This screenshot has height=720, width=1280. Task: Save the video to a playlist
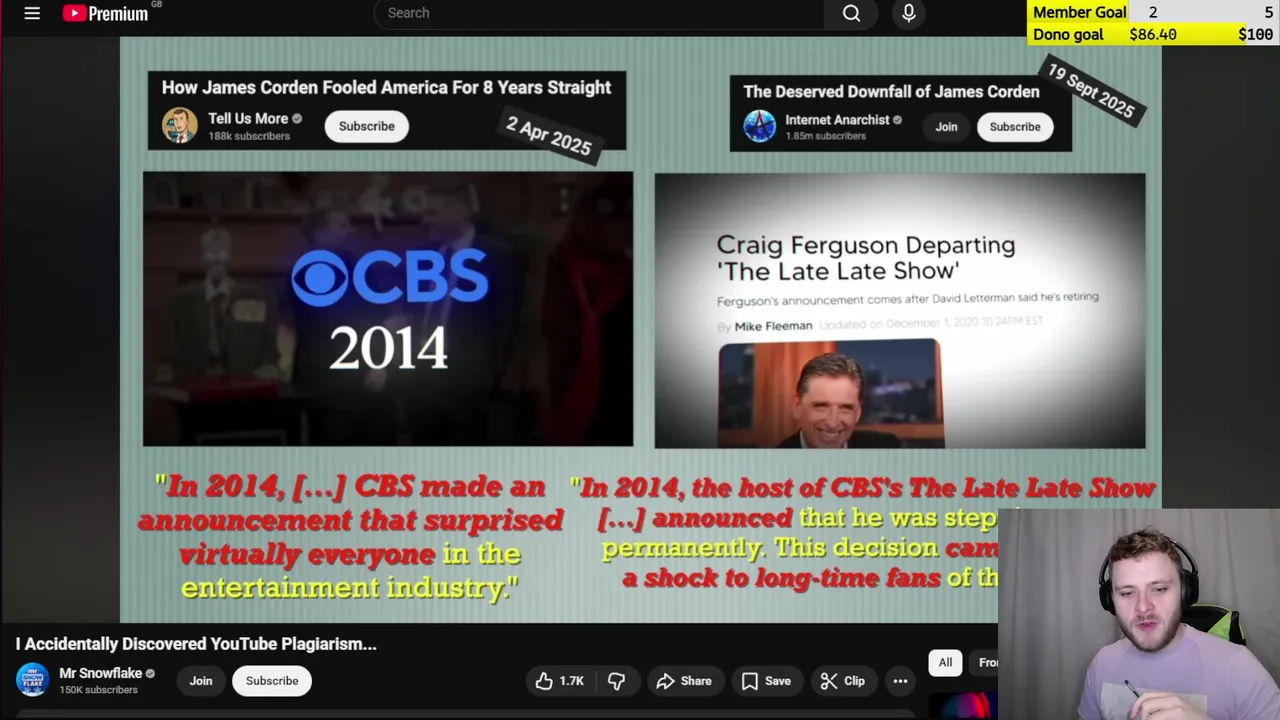(766, 681)
